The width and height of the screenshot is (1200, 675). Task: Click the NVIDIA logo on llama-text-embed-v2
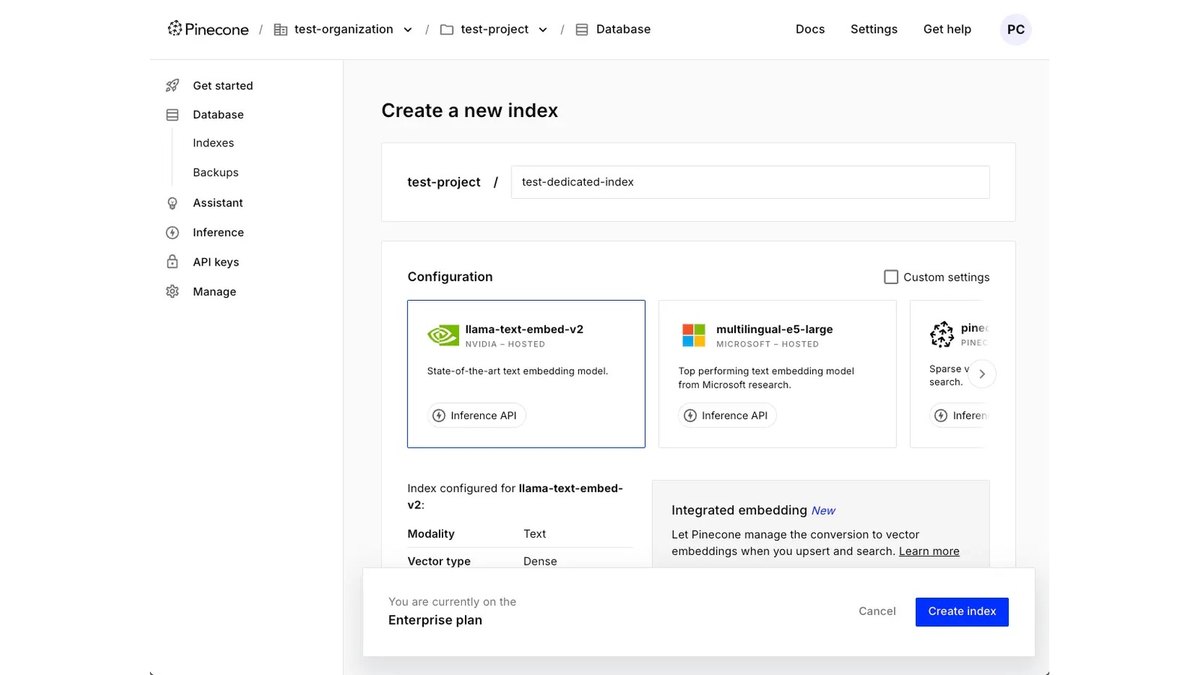443,335
